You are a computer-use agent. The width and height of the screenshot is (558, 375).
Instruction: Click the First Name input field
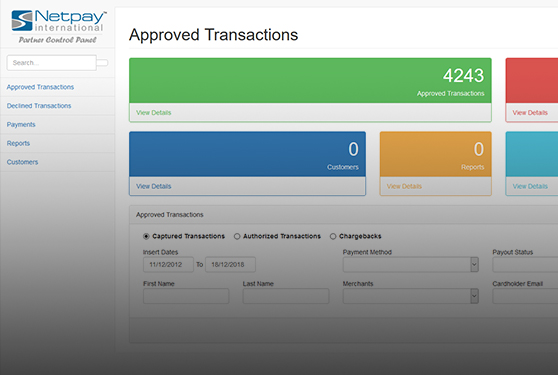pos(186,296)
